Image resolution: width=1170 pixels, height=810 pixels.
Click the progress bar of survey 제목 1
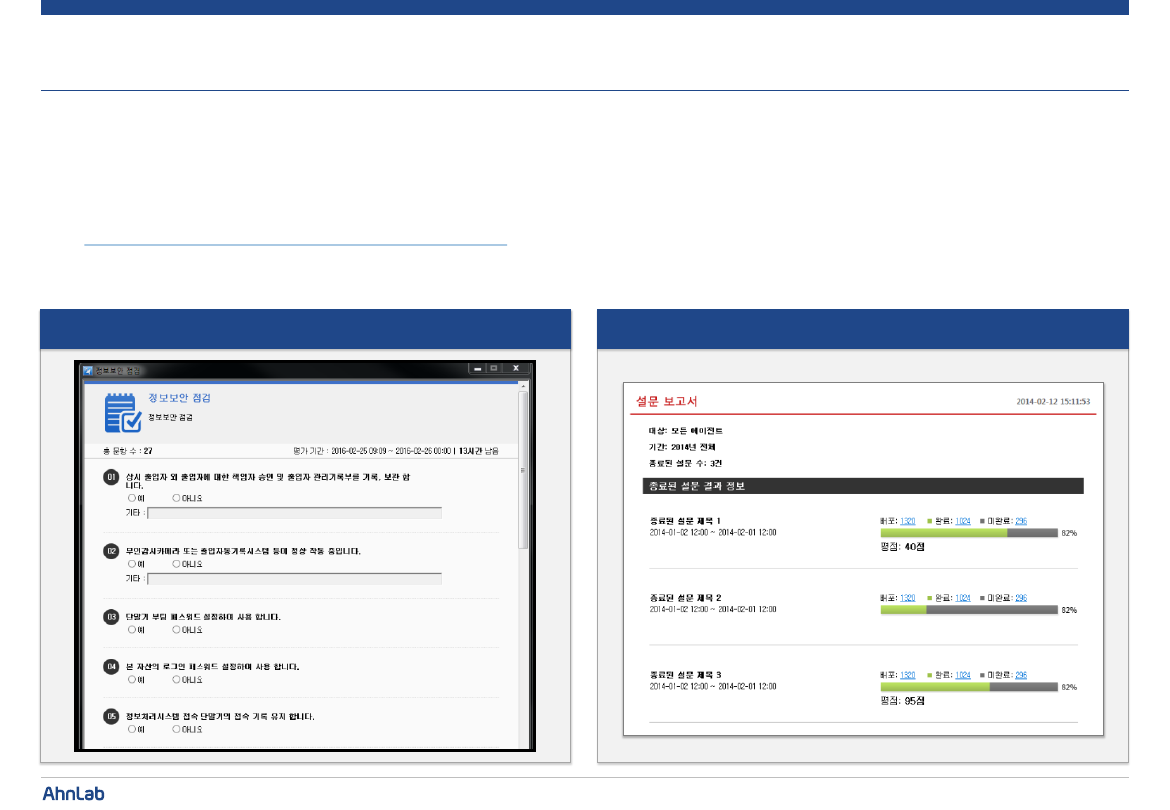(x=968, y=533)
